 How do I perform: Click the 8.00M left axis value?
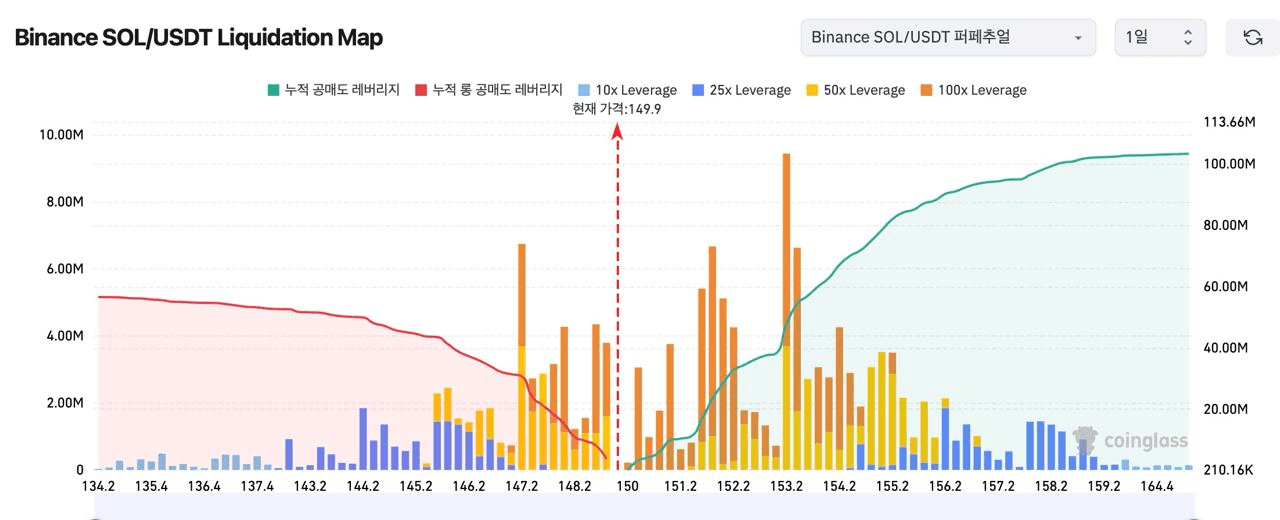pyautogui.click(x=64, y=202)
